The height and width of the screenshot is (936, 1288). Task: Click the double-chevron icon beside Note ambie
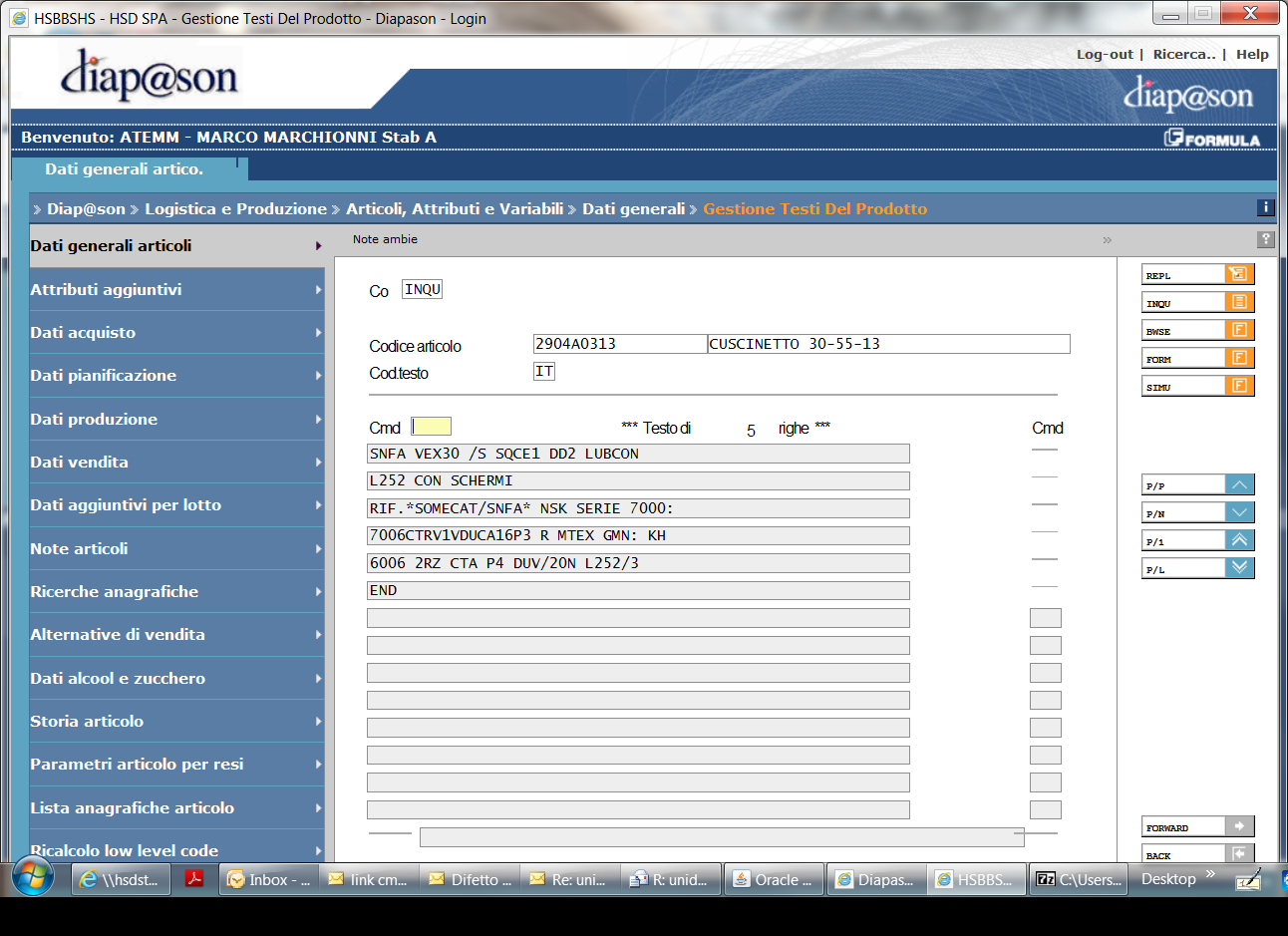click(x=1107, y=240)
